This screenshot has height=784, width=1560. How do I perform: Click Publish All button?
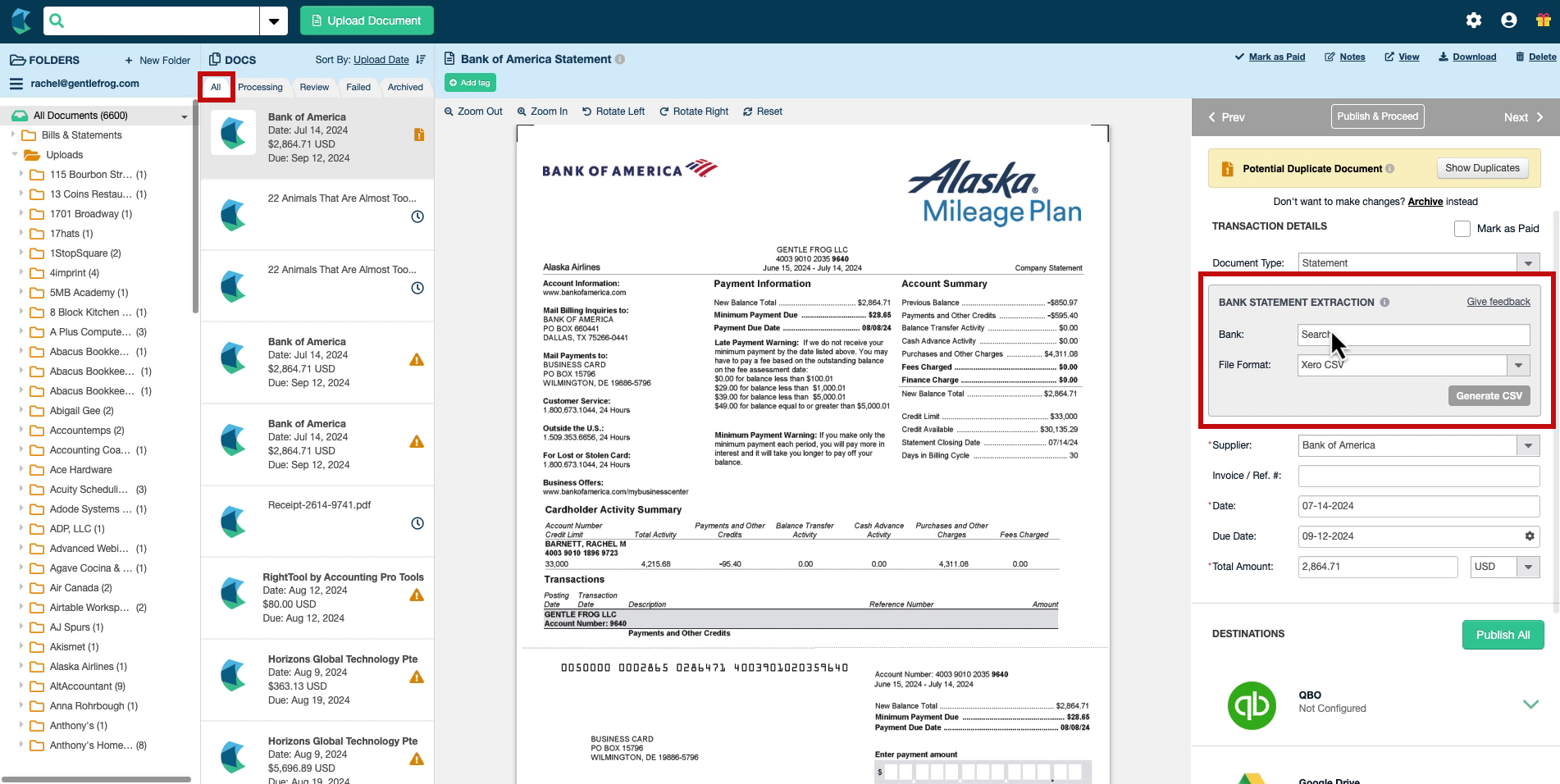(x=1503, y=635)
